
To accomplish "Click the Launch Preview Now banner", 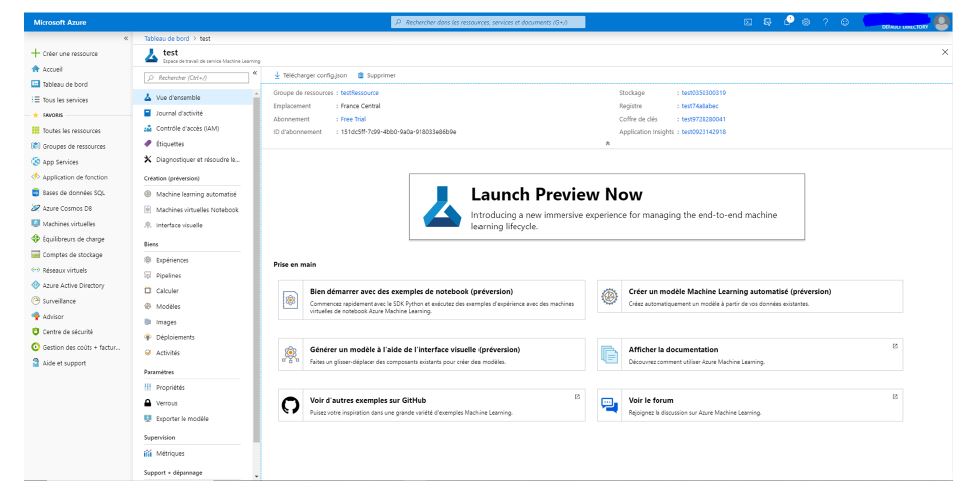I will [x=607, y=206].
